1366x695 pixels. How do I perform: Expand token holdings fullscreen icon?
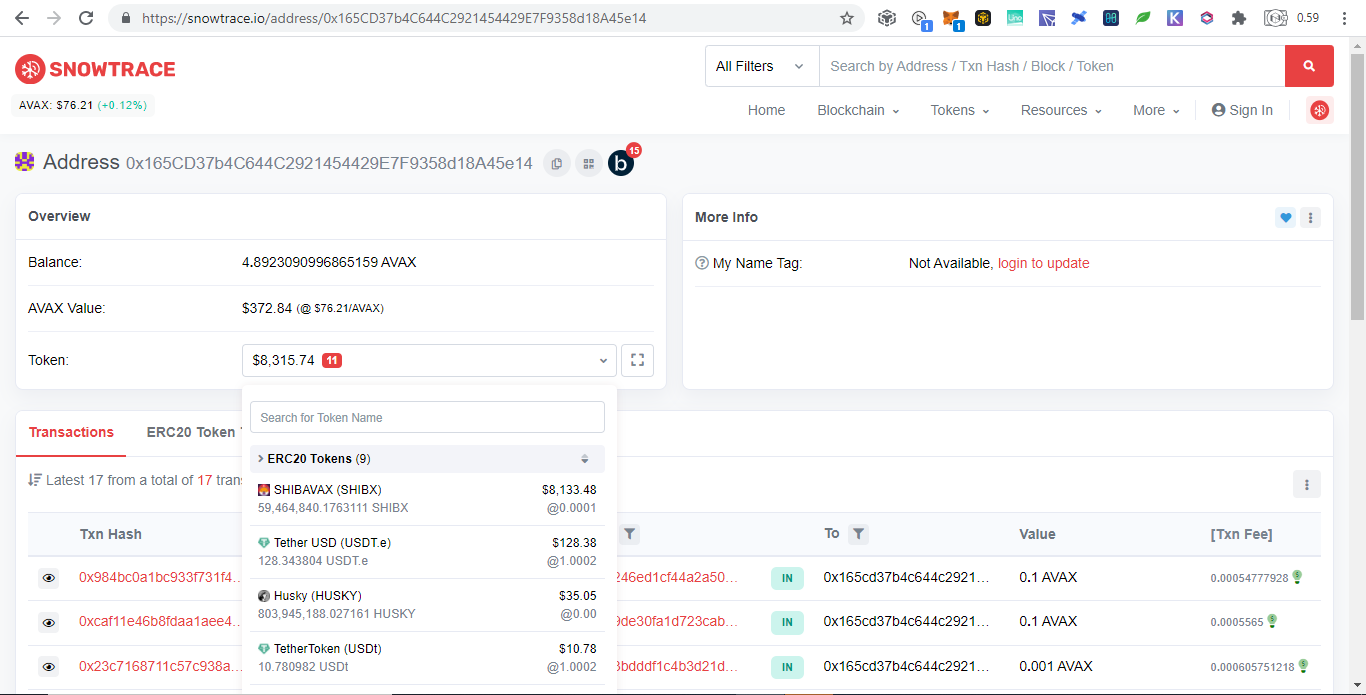637,360
